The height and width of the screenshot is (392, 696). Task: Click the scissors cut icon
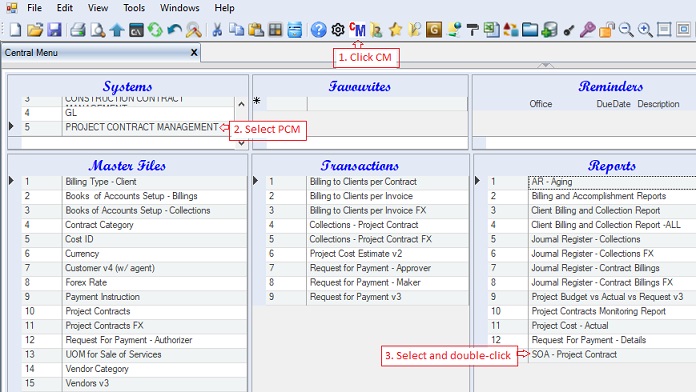tap(217, 30)
